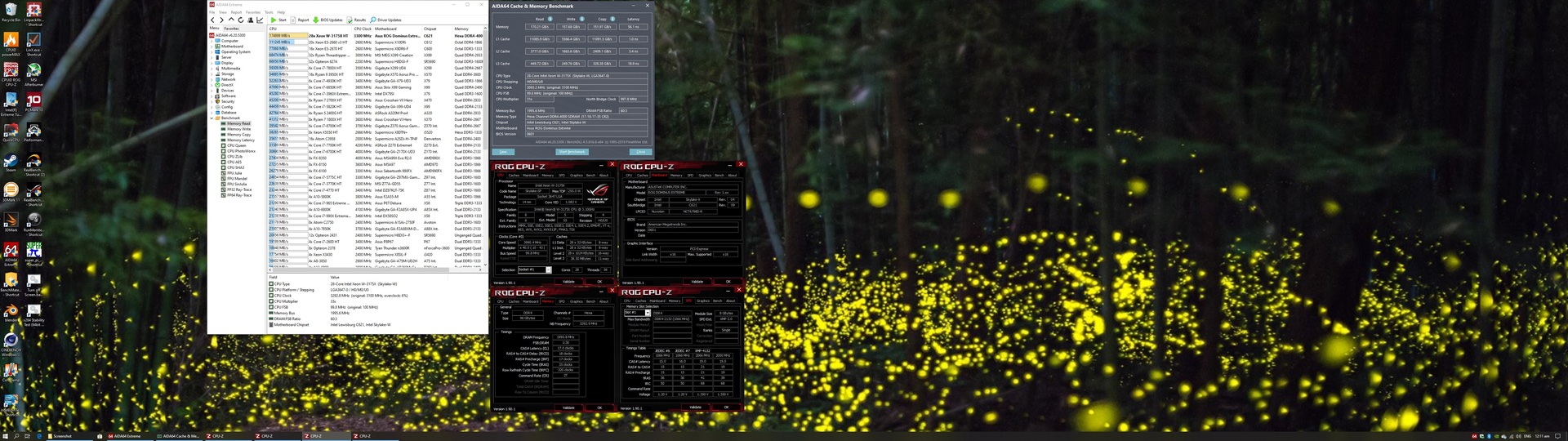Screen dimensions: 1568x441
Task: Open AIDA64 Extreme desktop icon
Action: [x=11, y=253]
